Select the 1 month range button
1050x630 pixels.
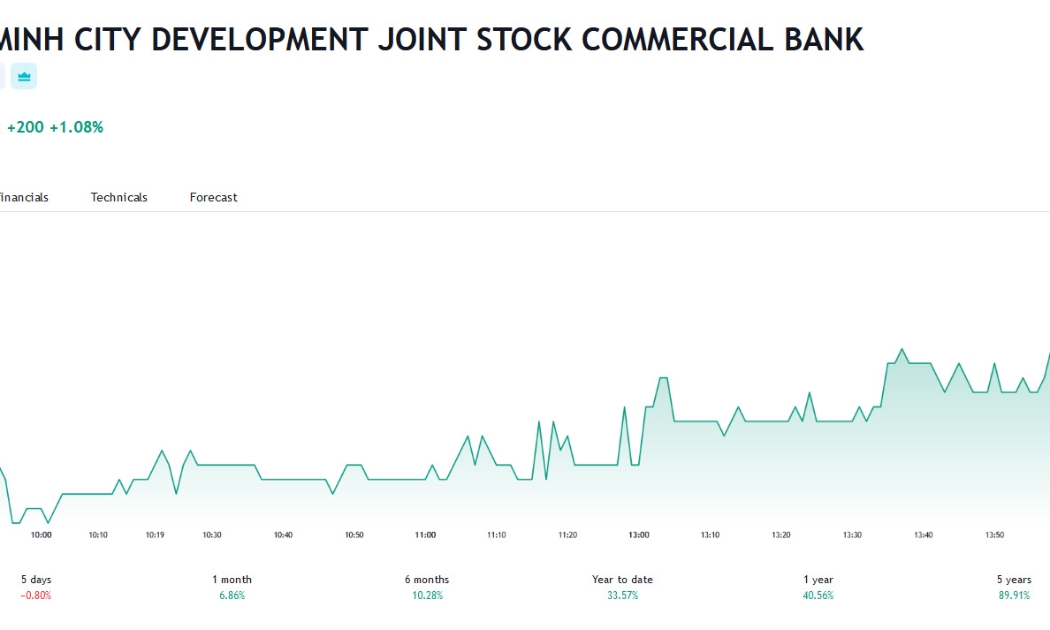tap(232, 587)
